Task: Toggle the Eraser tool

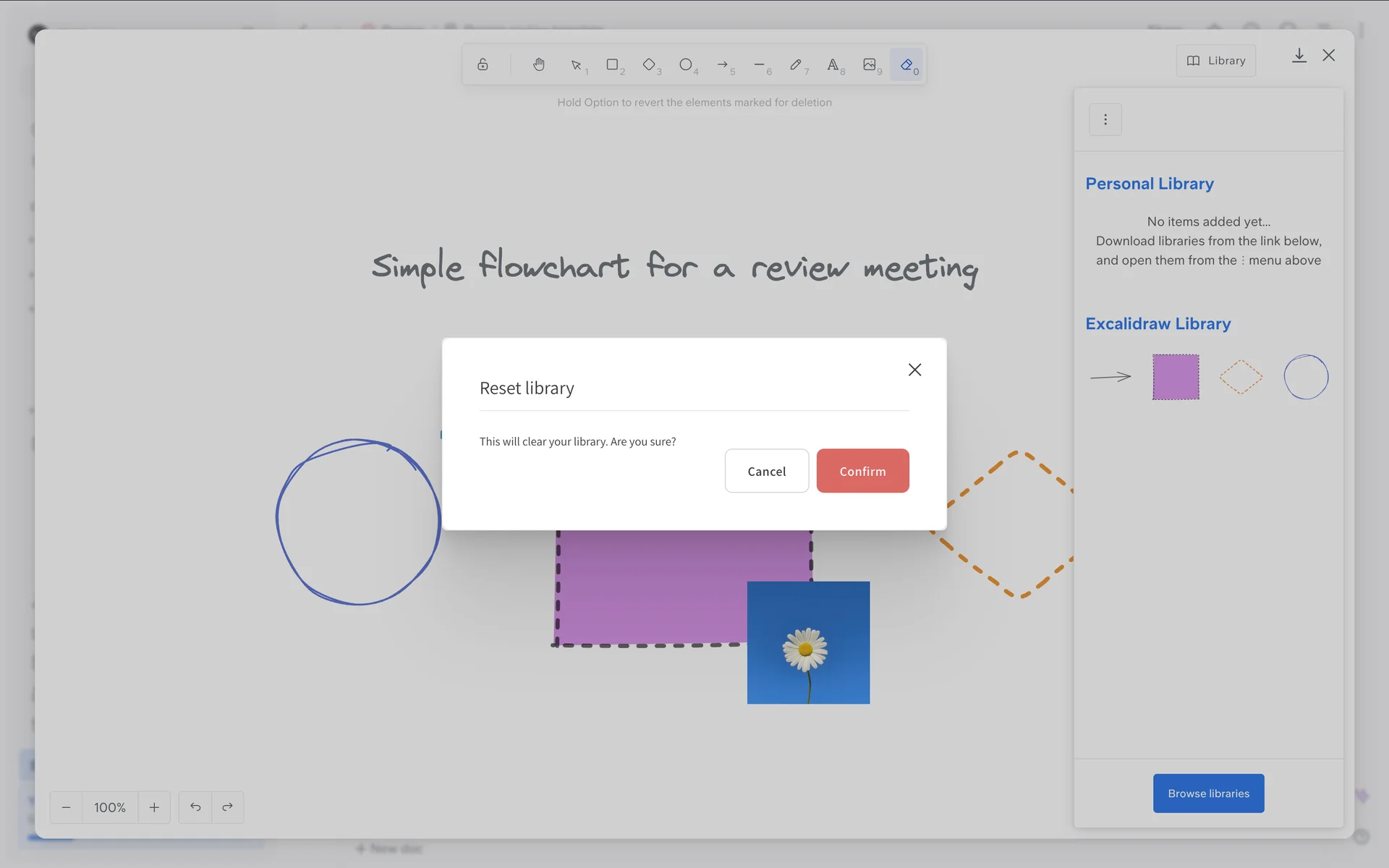Action: point(906,64)
